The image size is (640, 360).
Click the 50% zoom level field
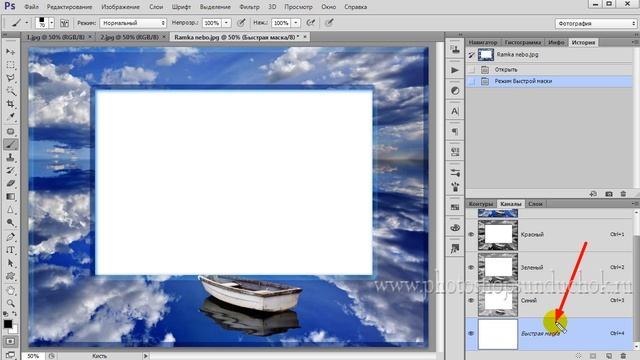pos(33,356)
